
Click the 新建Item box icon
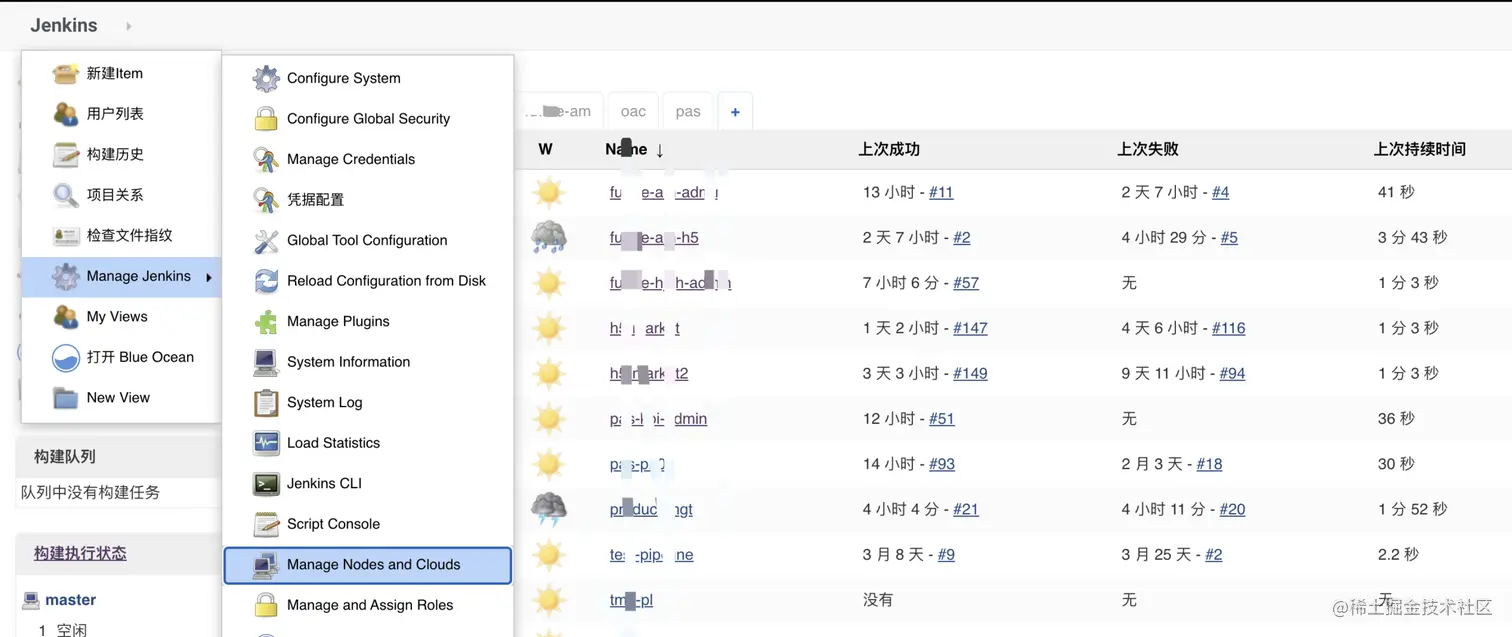tap(66, 73)
